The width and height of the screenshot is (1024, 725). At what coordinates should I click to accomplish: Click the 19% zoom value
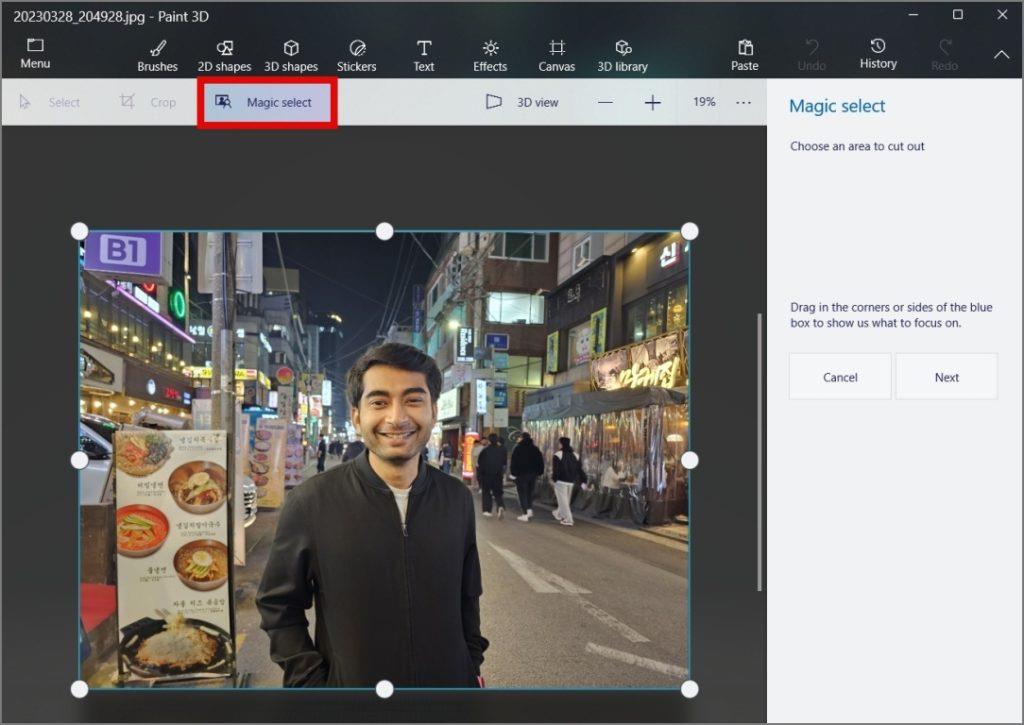coord(704,102)
